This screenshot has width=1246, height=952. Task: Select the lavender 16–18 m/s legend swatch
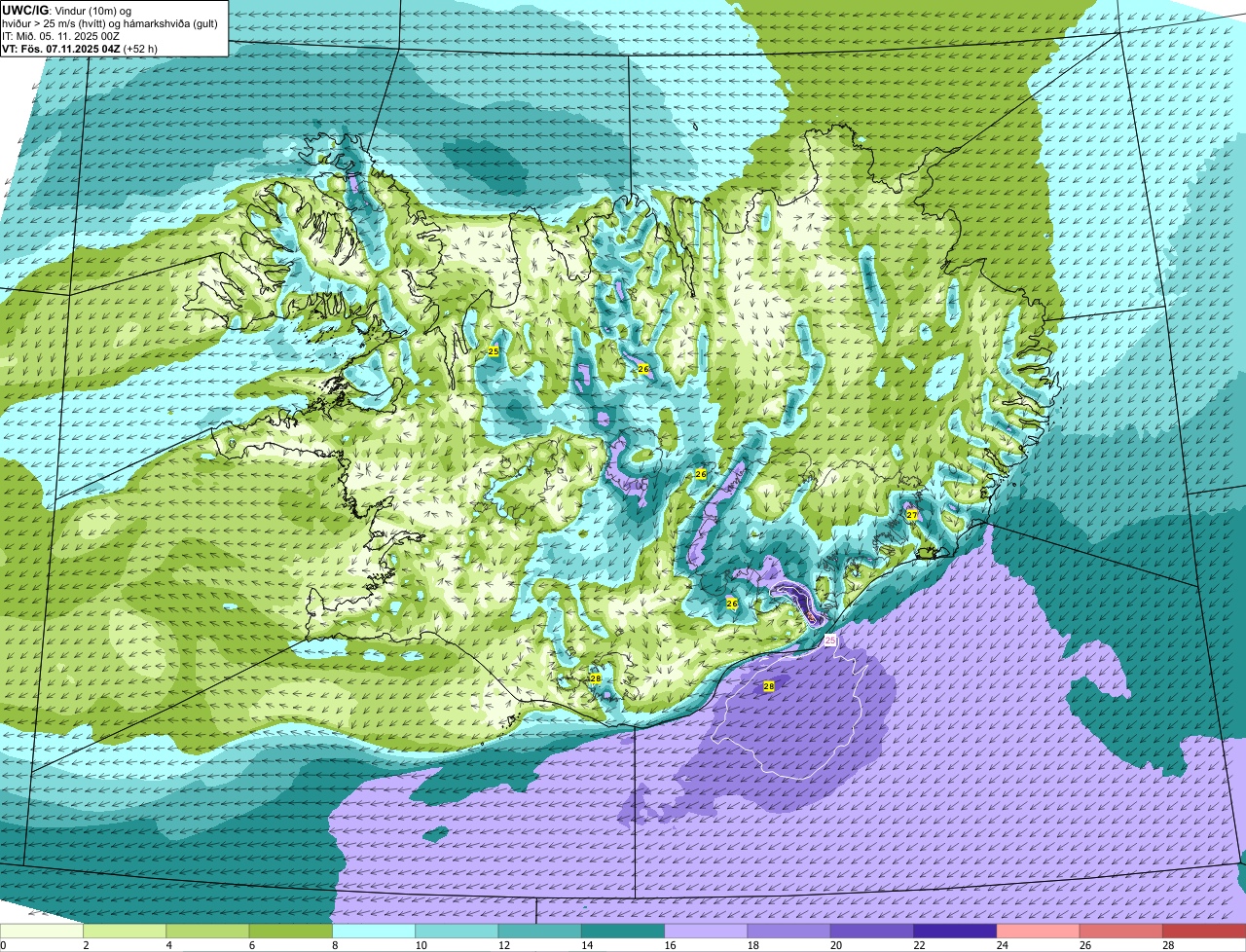point(706,932)
